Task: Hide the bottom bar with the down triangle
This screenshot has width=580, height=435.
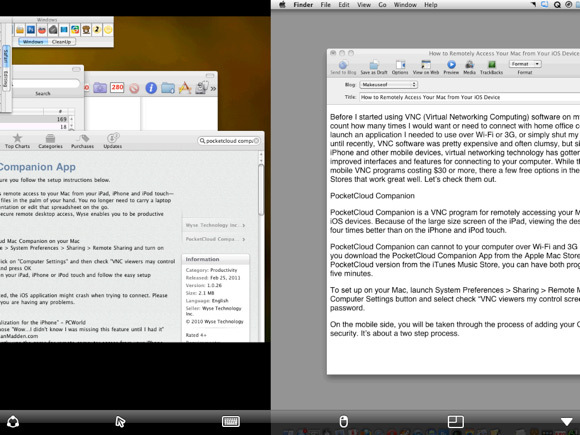Action: pos(566,421)
